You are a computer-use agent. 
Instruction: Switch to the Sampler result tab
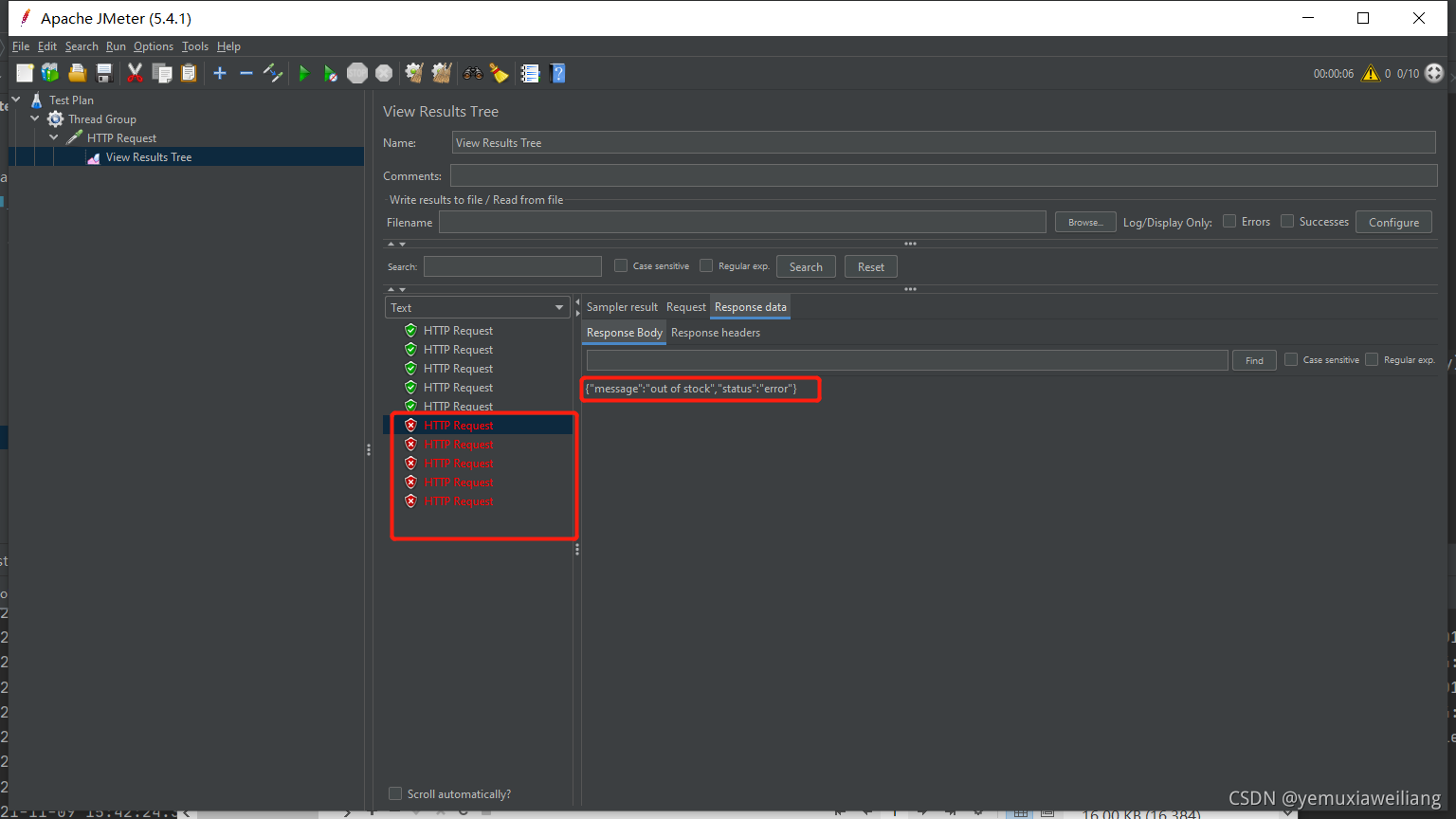tap(622, 307)
